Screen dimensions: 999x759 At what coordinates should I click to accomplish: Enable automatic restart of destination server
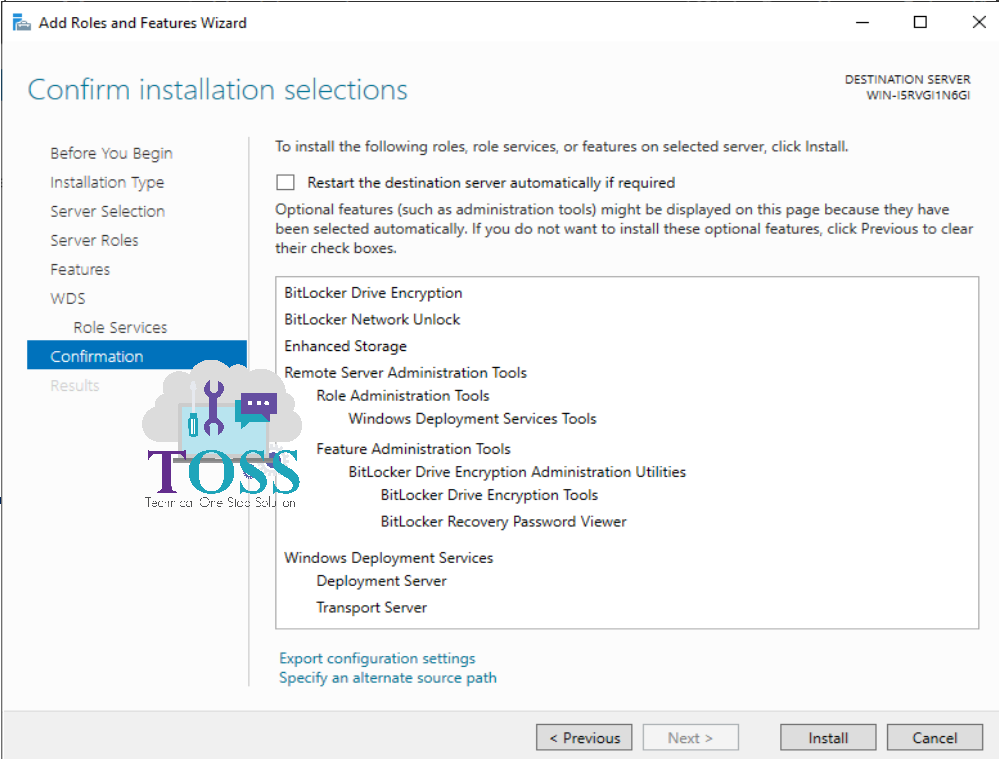pyautogui.click(x=284, y=182)
